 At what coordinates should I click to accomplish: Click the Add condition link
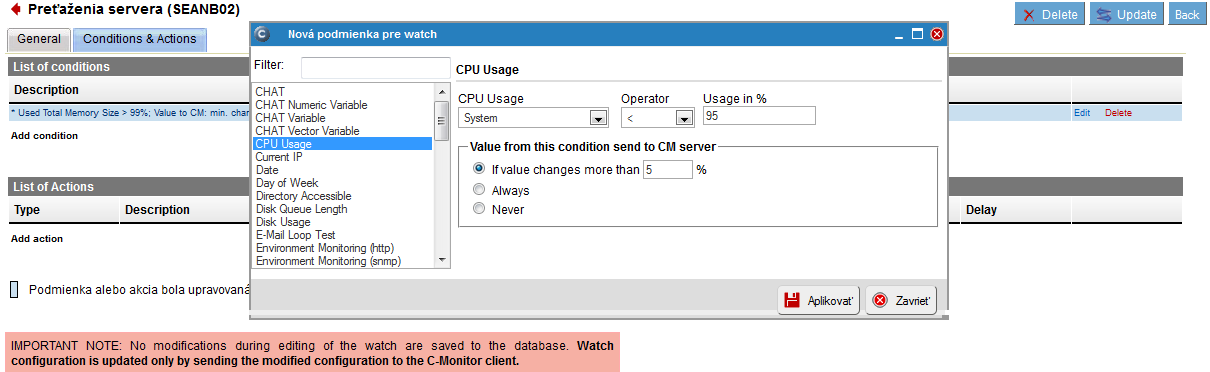[44, 136]
